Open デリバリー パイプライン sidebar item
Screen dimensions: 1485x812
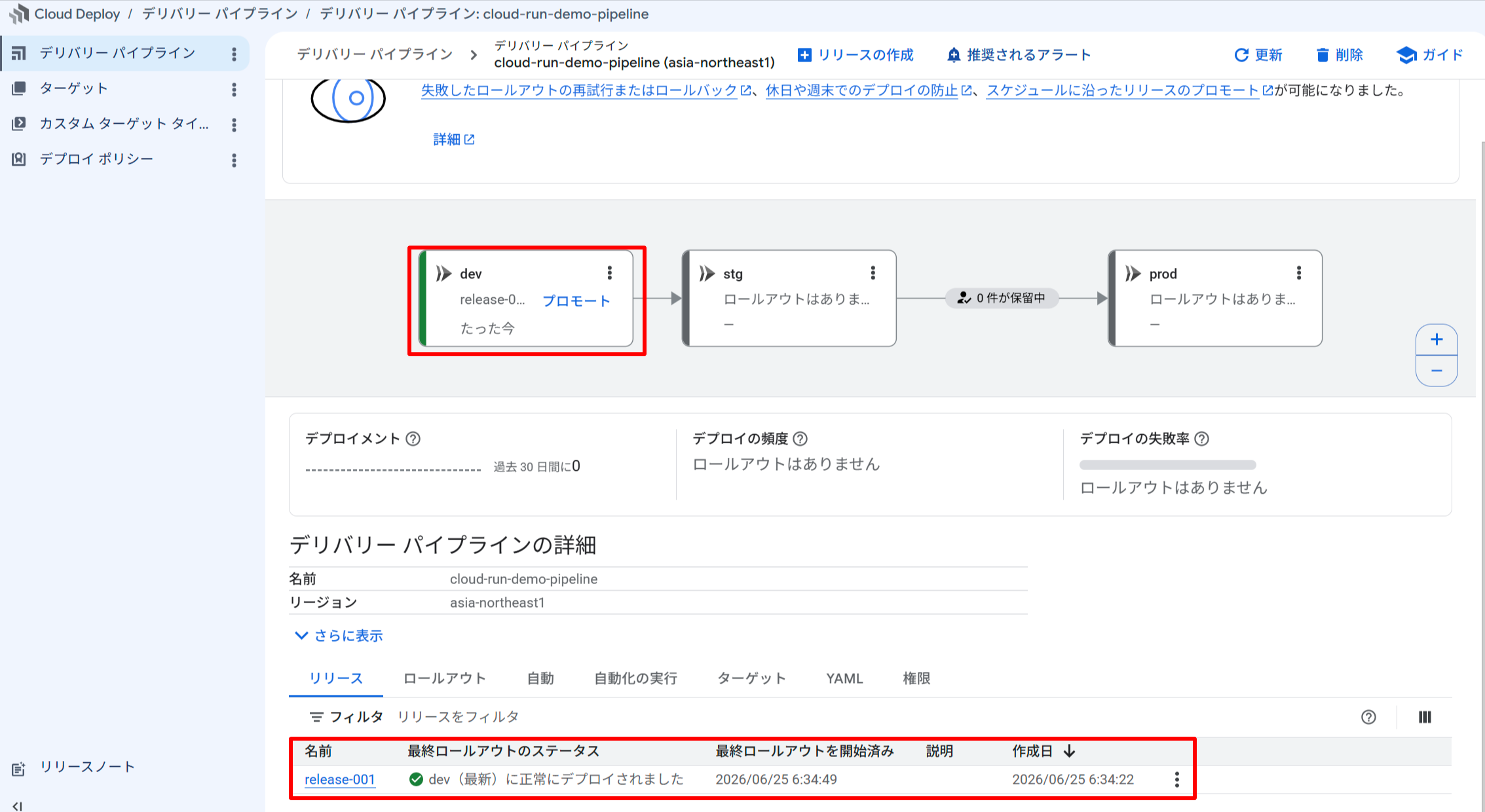[x=124, y=53]
